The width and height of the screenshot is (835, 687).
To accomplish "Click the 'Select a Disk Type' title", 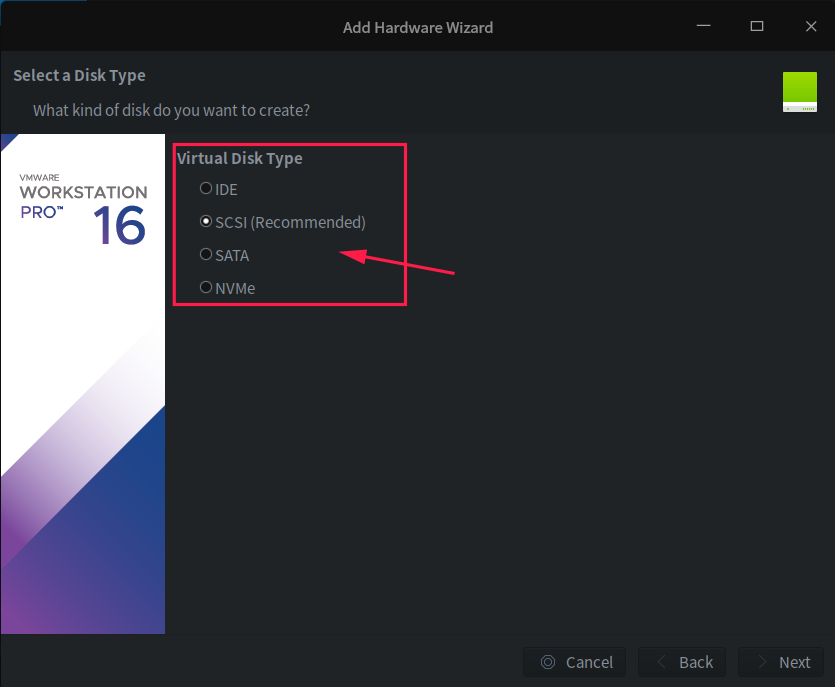I will click(x=79, y=76).
